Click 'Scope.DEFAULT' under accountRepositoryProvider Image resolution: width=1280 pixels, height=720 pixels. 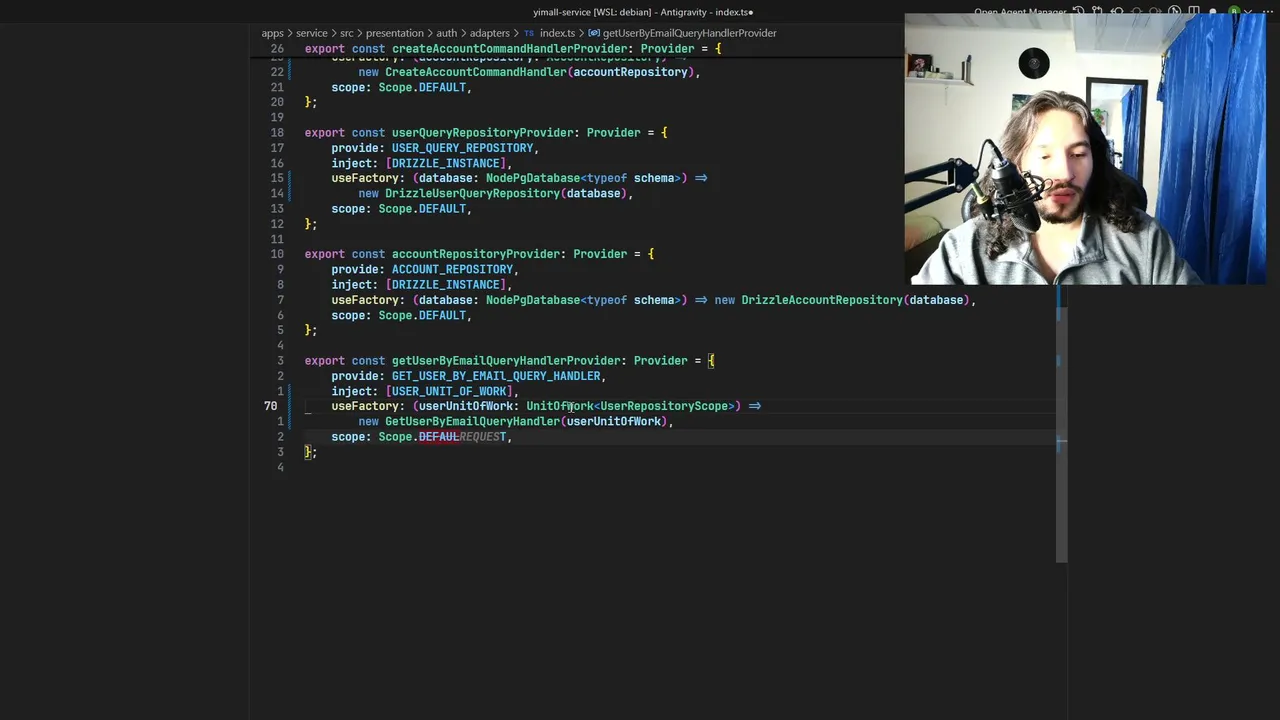(422, 315)
